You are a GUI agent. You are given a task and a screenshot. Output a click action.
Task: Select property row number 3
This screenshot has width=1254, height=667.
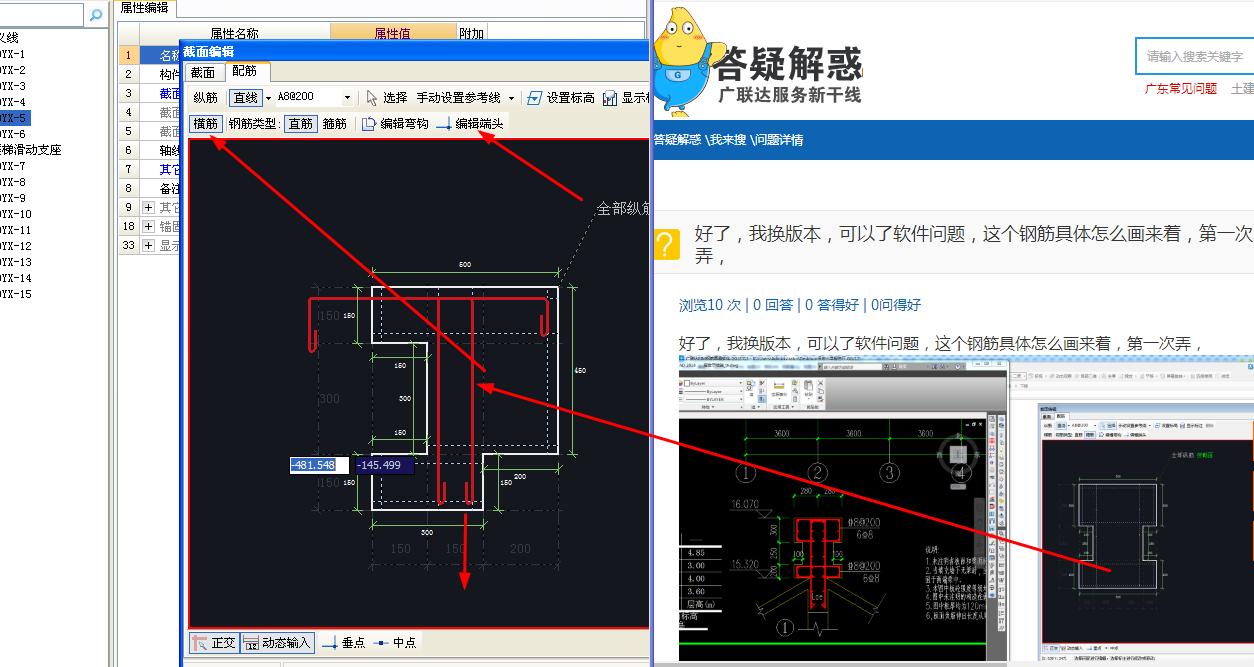[x=129, y=93]
